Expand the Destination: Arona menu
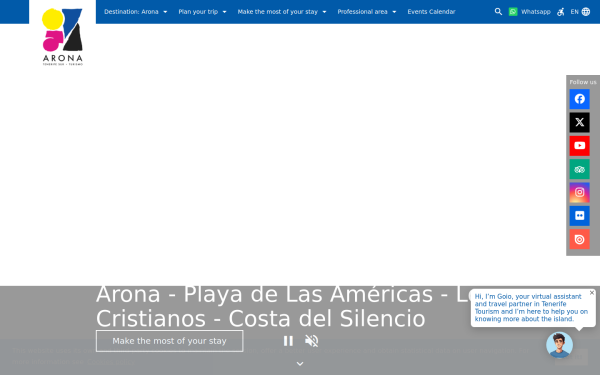The height and width of the screenshot is (375, 600). click(x=135, y=12)
